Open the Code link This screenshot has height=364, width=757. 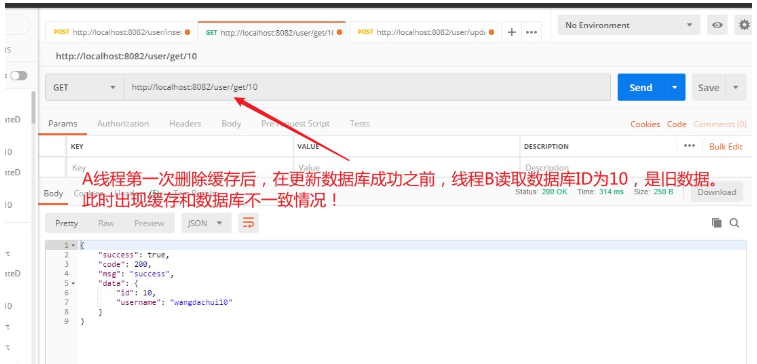(676, 124)
